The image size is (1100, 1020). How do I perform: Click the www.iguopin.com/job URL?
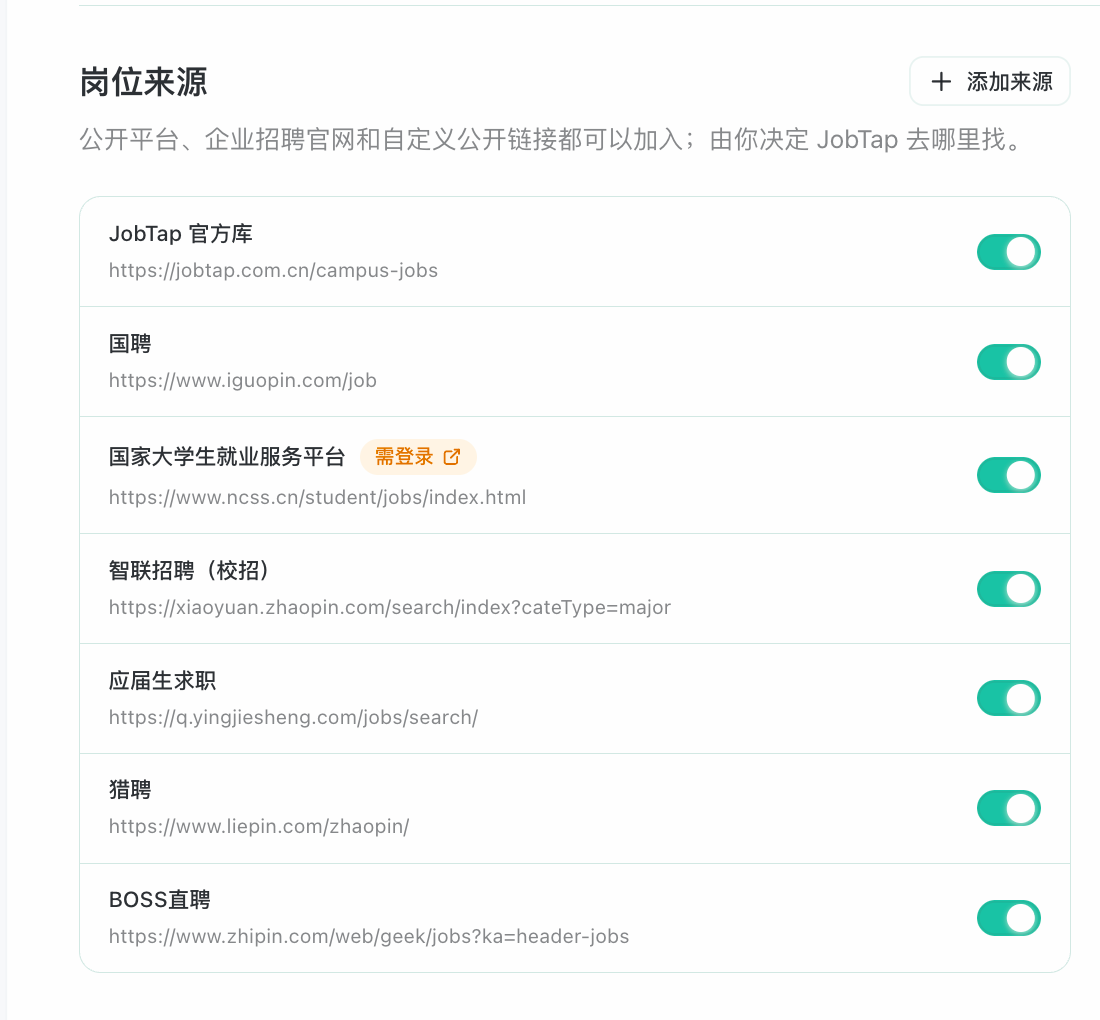pos(243,380)
